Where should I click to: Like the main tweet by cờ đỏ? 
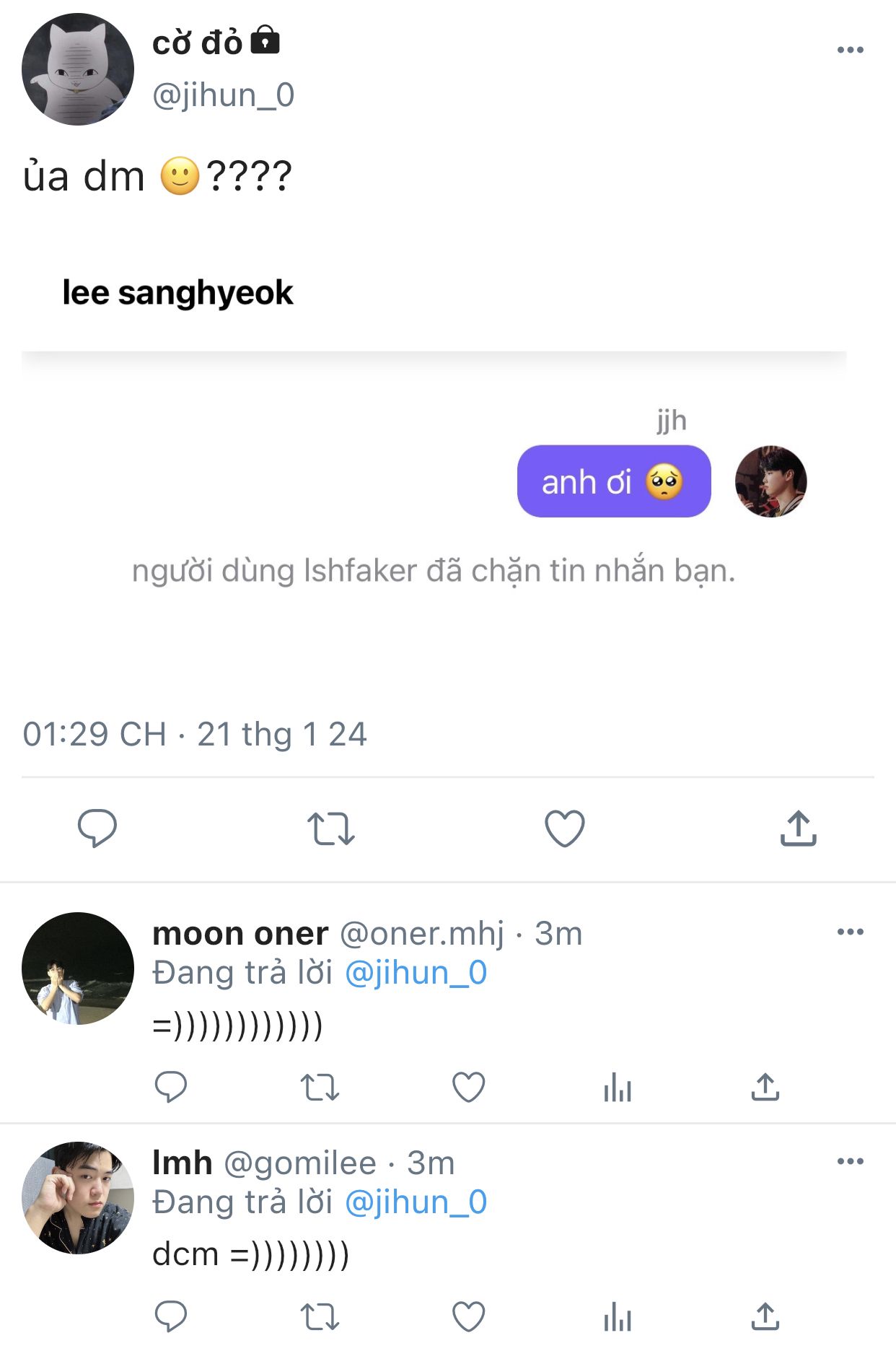coord(564,828)
